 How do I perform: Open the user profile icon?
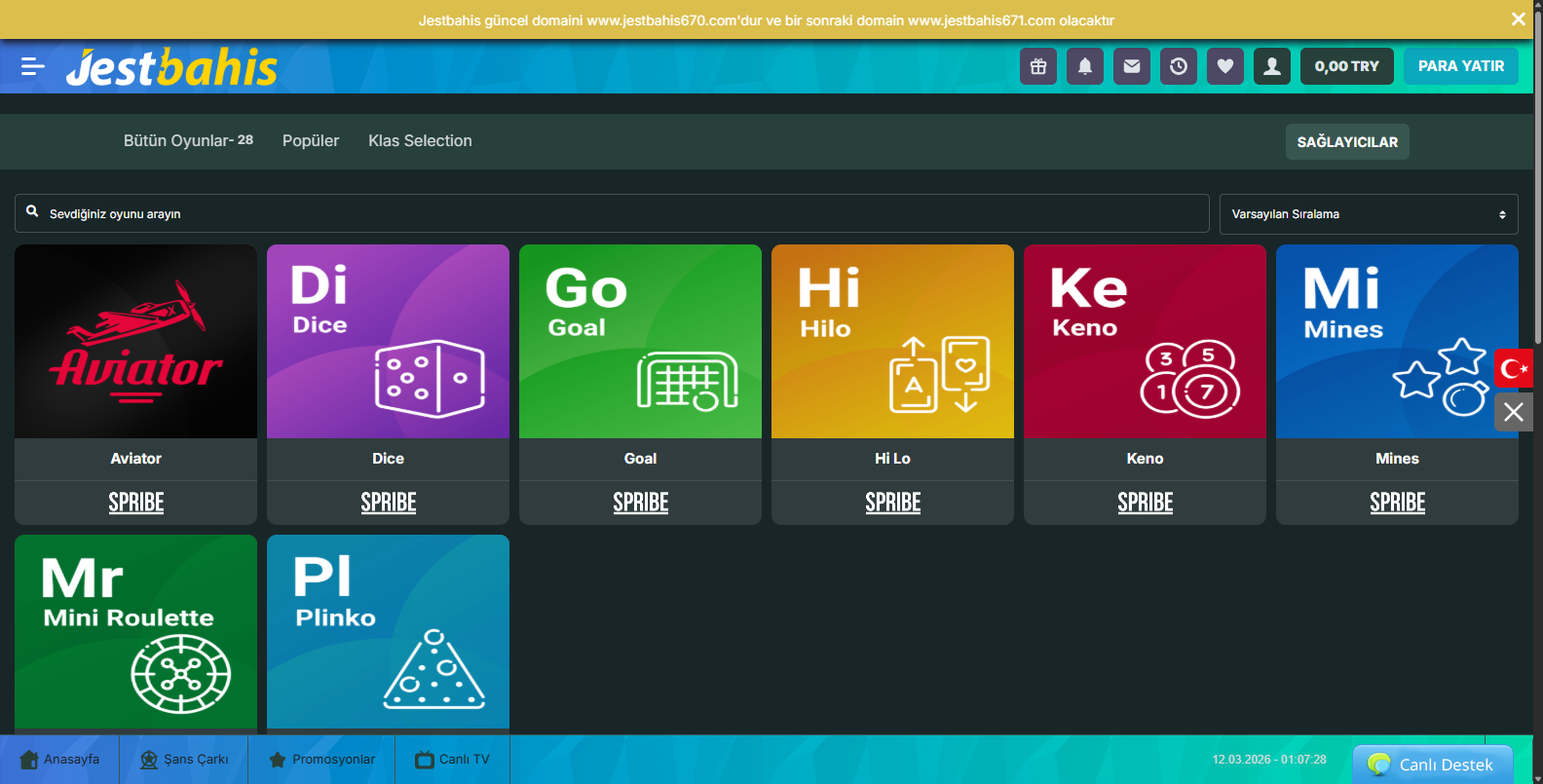pos(1272,66)
